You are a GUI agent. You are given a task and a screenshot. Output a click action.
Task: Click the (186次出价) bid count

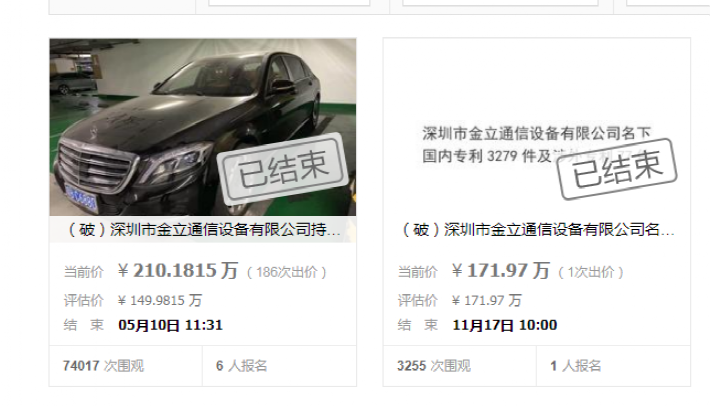[287, 272]
